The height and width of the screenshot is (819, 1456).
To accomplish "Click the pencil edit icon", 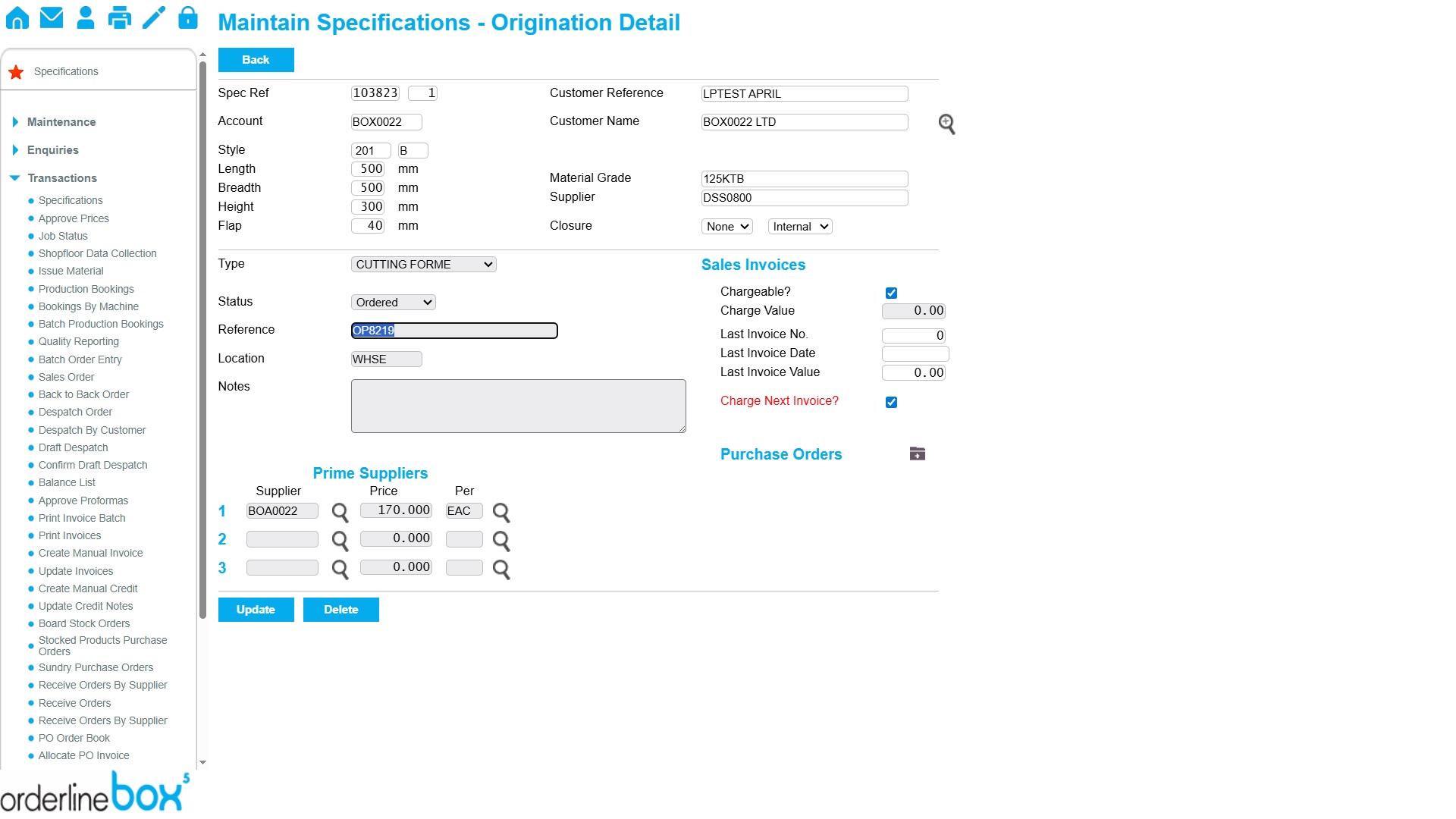I will point(154,17).
